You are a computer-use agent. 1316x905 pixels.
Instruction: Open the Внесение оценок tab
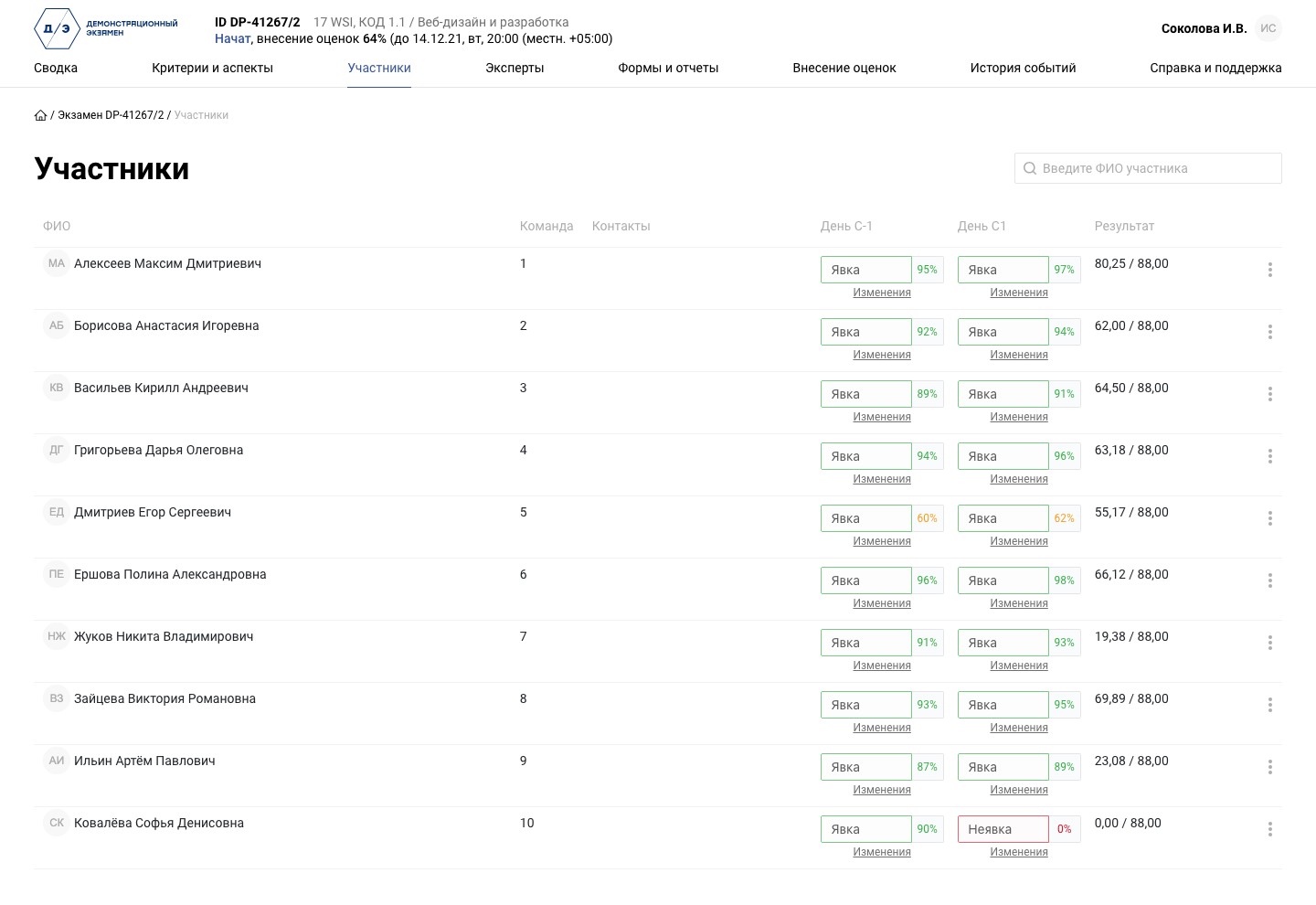844,68
